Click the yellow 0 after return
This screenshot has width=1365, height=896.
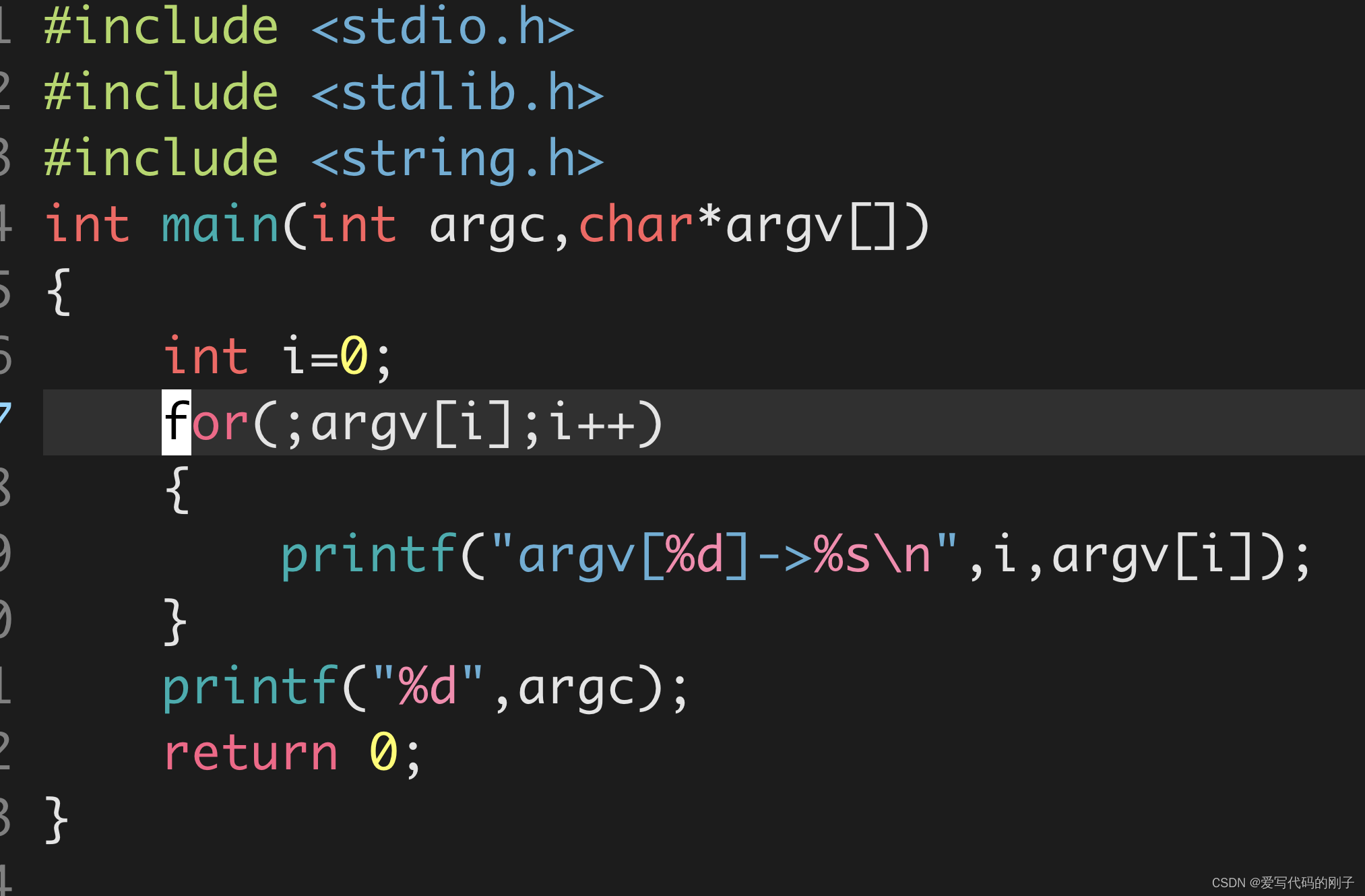pos(384,751)
